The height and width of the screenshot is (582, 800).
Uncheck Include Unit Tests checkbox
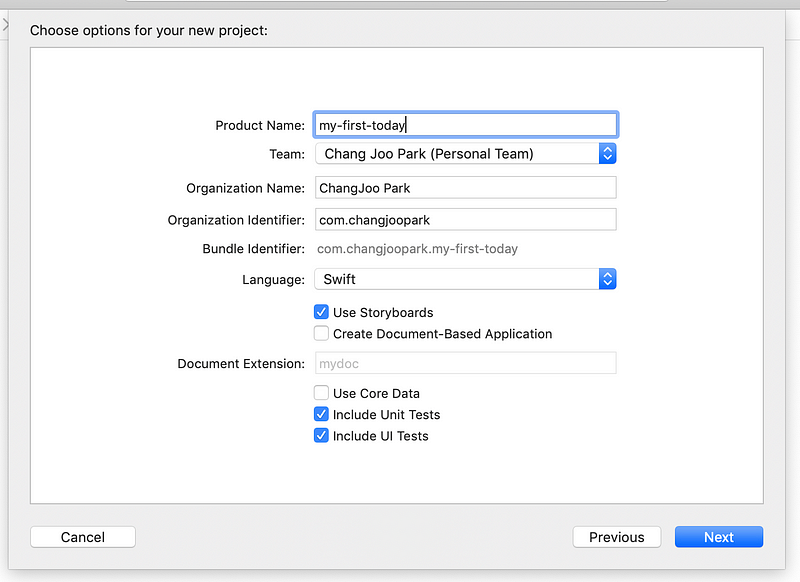(x=321, y=414)
